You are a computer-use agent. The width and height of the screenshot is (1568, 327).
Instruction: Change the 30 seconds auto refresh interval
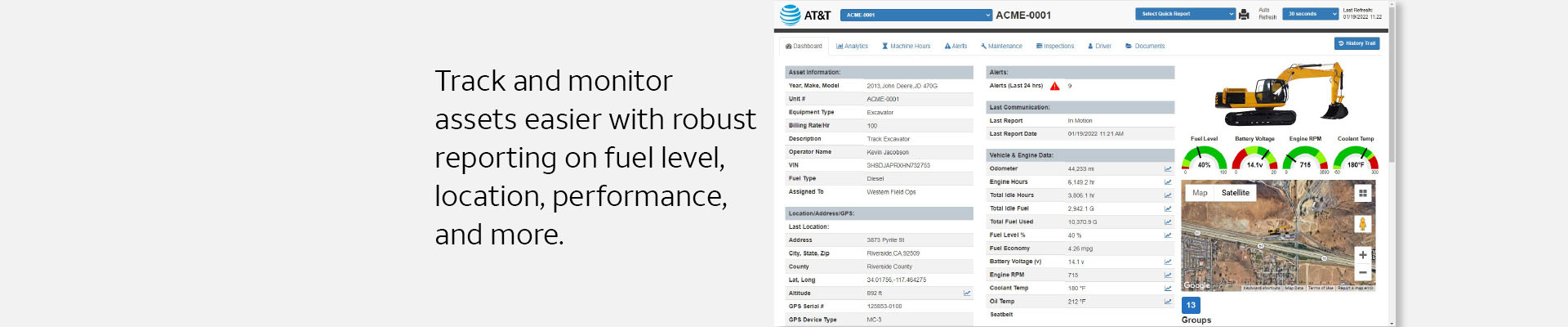[x=1310, y=14]
